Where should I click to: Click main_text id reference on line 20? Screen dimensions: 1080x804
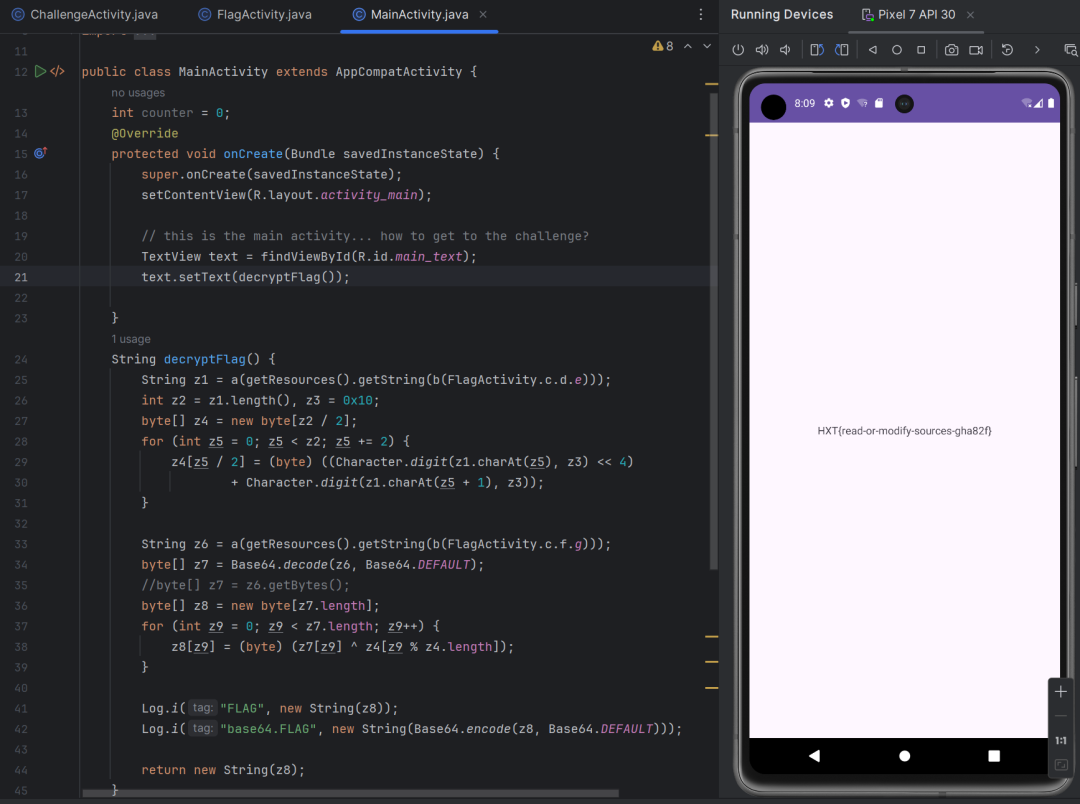tap(428, 256)
